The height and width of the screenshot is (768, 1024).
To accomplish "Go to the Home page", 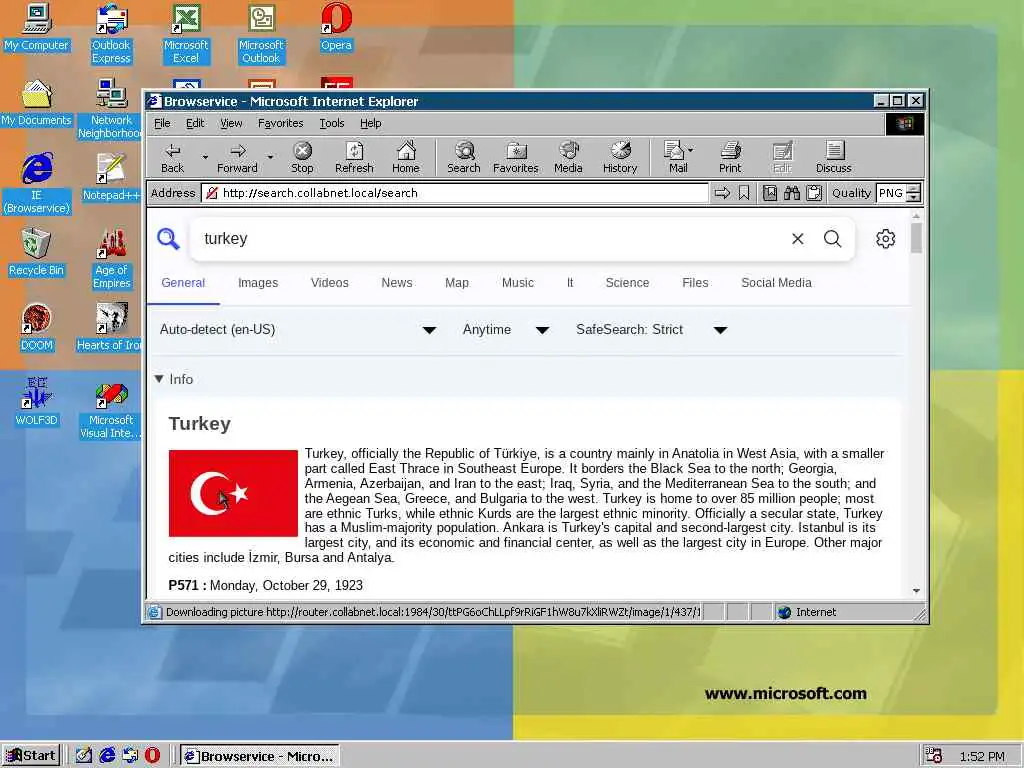I will tap(406, 158).
